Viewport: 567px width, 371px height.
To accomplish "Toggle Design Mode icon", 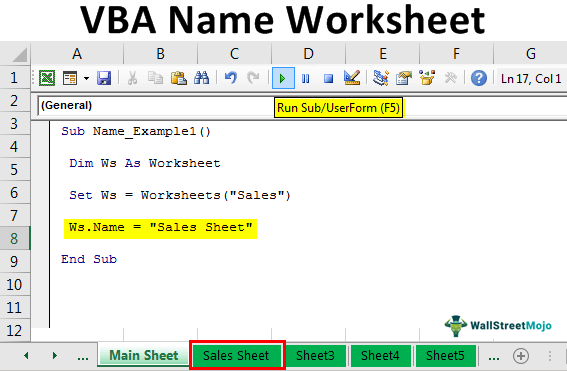I will coord(351,78).
